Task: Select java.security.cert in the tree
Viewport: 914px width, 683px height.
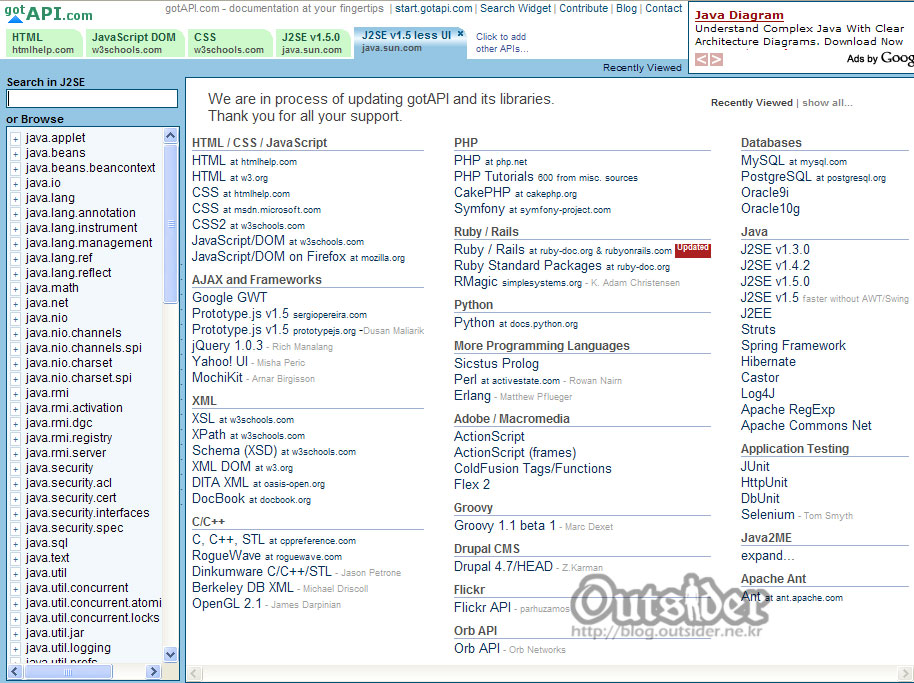Action: [x=71, y=498]
